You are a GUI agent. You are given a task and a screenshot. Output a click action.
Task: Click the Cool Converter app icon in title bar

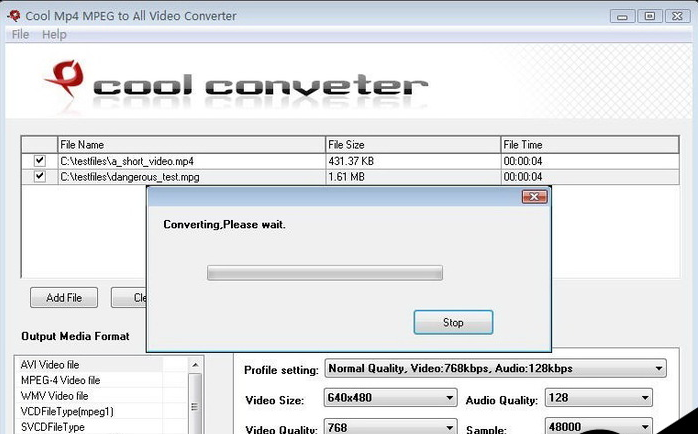14,16
